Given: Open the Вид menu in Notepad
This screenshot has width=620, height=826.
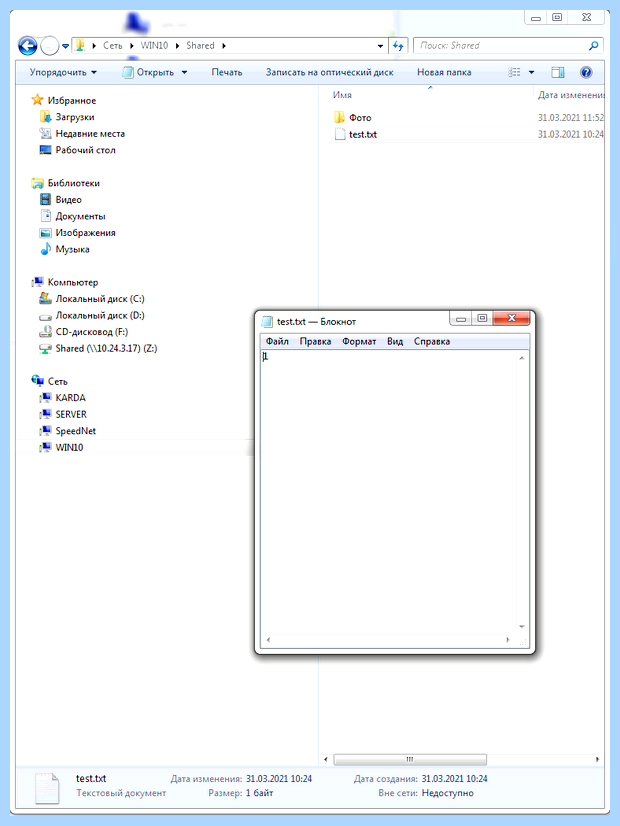Looking at the screenshot, I should click(x=395, y=341).
